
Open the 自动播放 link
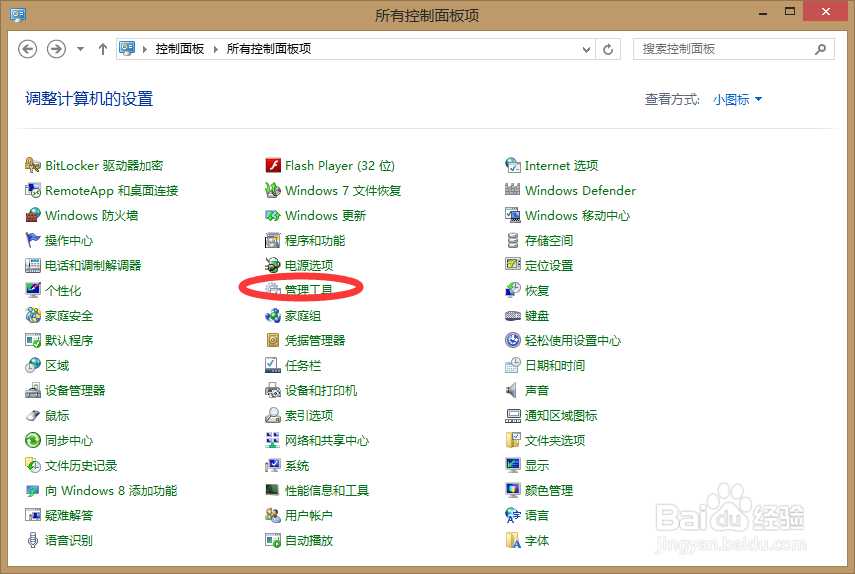coord(309,540)
